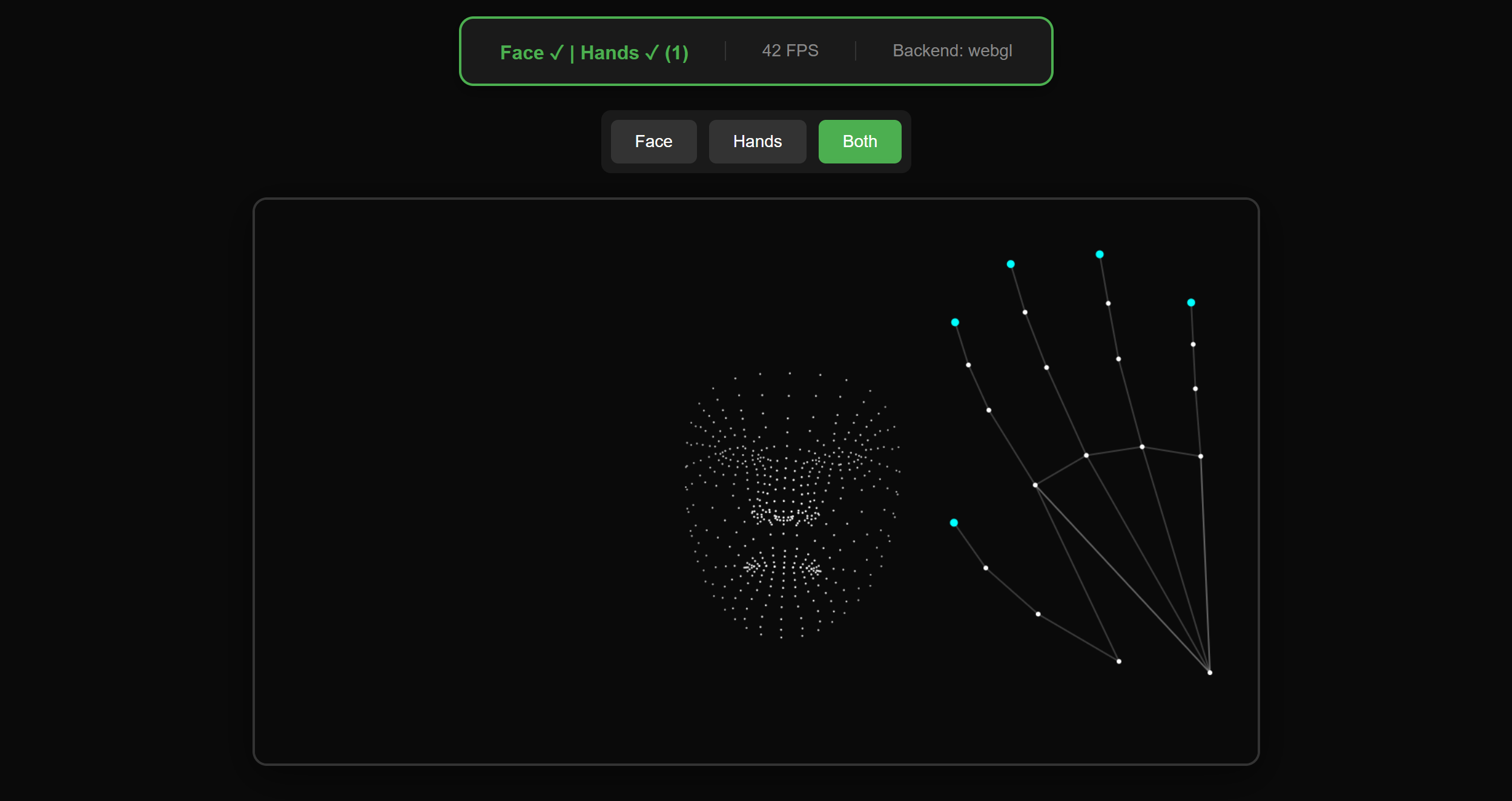The image size is (1512, 801).
Task: Activate the green Both mode button
Action: pos(859,142)
